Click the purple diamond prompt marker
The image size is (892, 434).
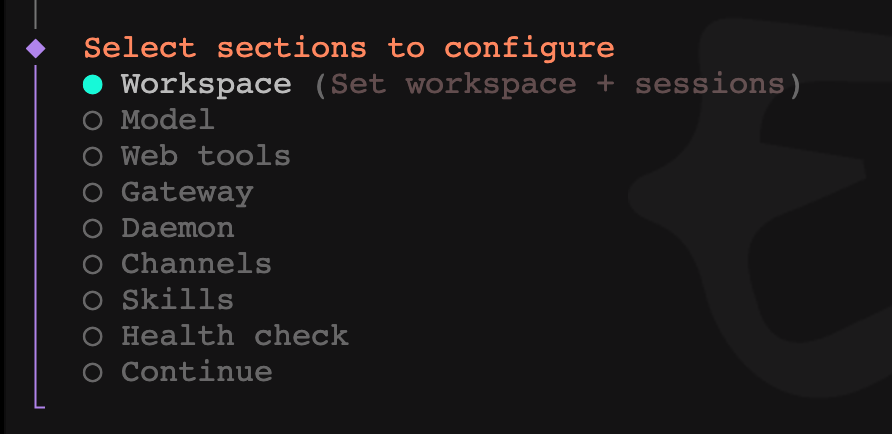pos(36,48)
